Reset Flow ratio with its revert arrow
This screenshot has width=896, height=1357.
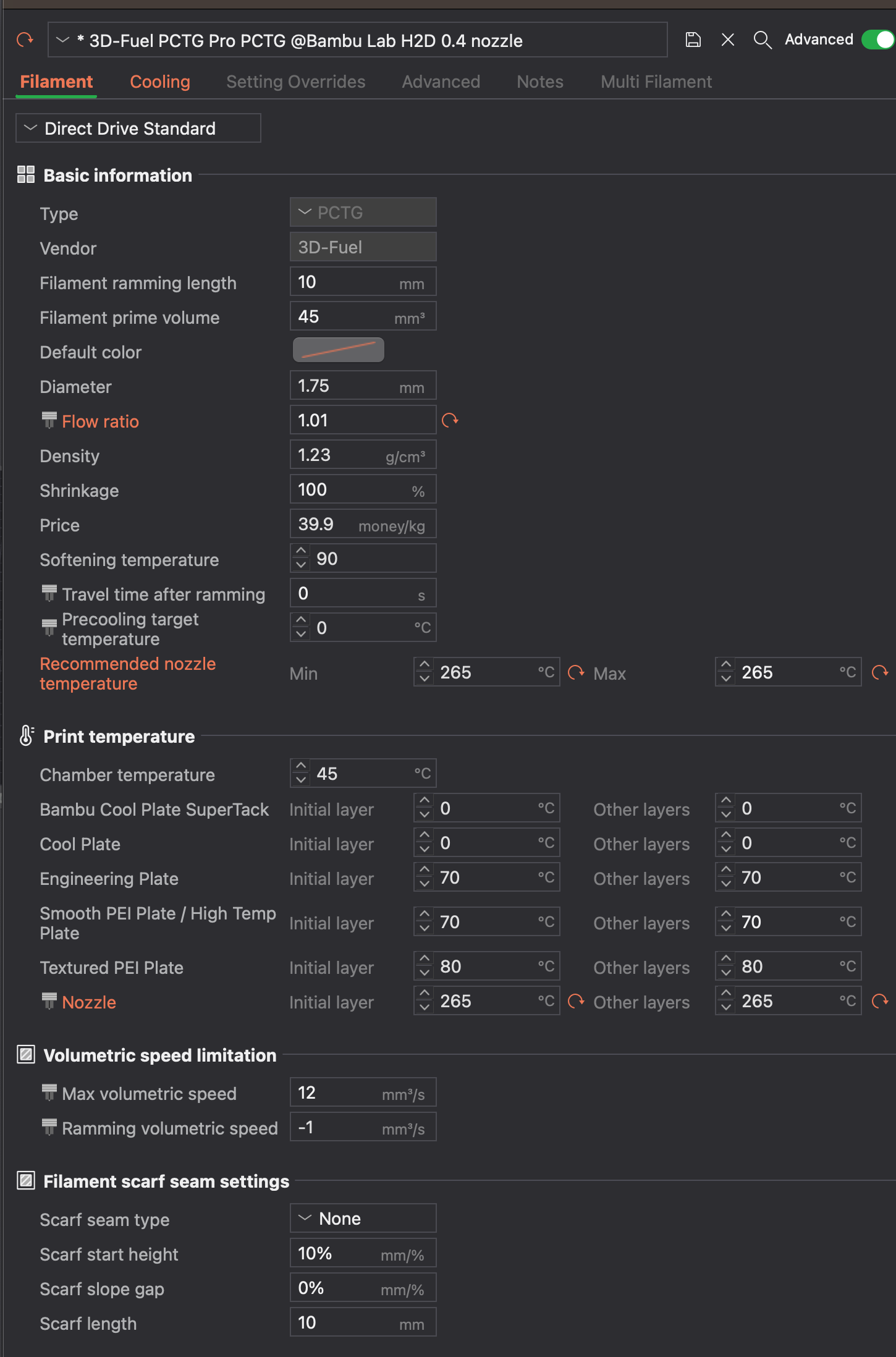450,420
